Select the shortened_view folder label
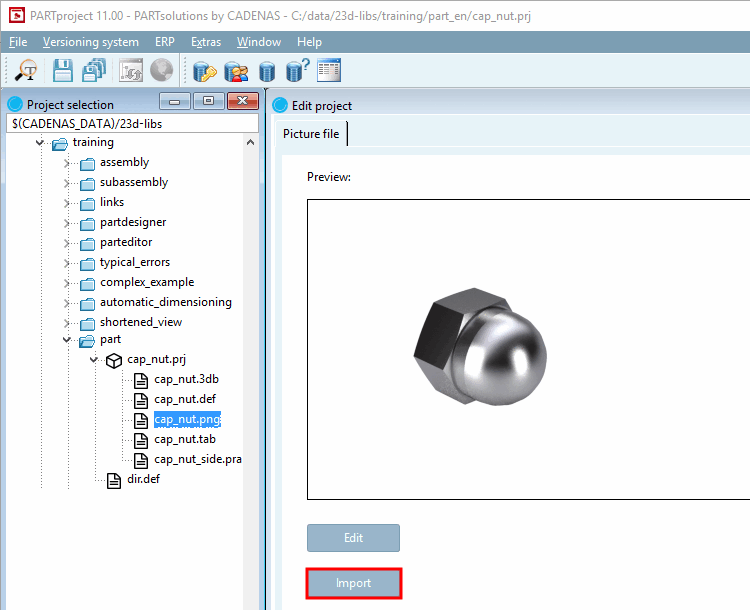 coord(141,322)
